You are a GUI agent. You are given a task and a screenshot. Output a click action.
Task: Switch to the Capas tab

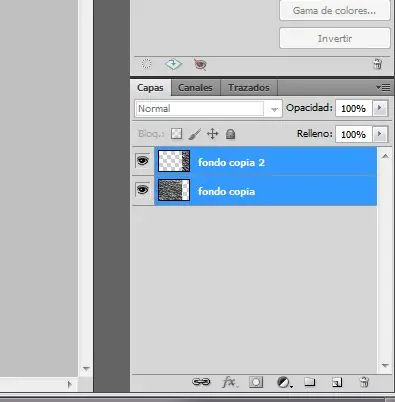coord(150,88)
